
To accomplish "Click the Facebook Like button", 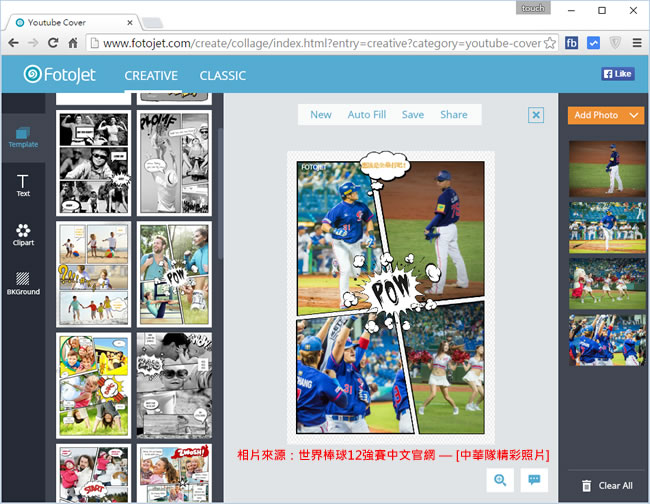I will click(x=617, y=74).
